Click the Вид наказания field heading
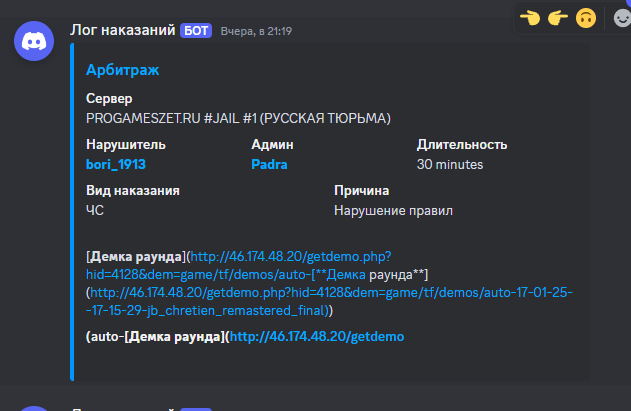 (x=133, y=190)
